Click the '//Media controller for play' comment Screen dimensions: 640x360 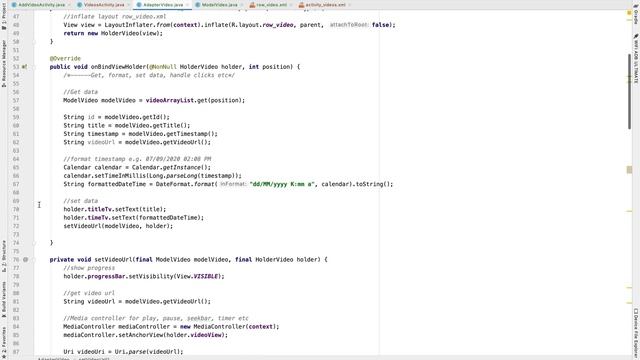(156, 318)
